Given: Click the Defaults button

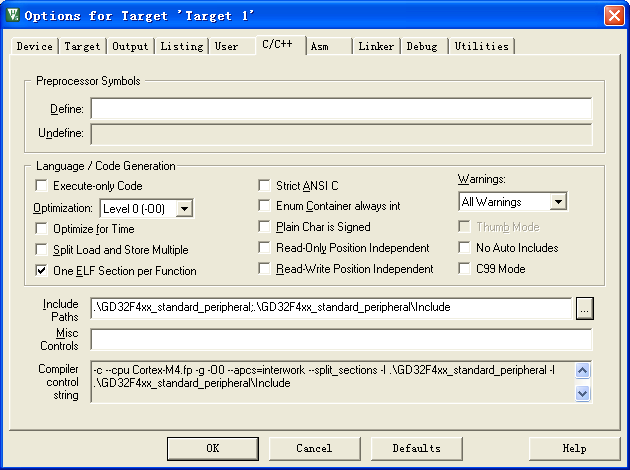Looking at the screenshot, I should (x=416, y=448).
